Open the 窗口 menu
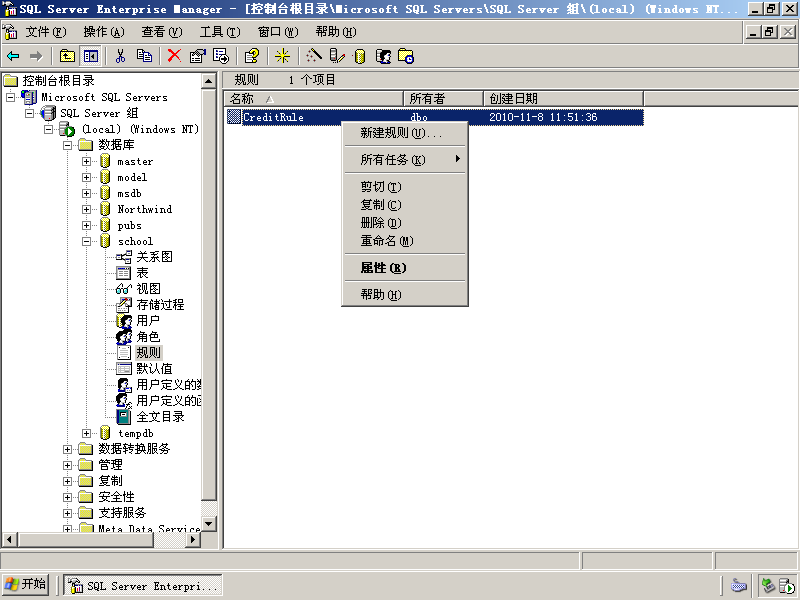The image size is (800, 600). [278, 32]
